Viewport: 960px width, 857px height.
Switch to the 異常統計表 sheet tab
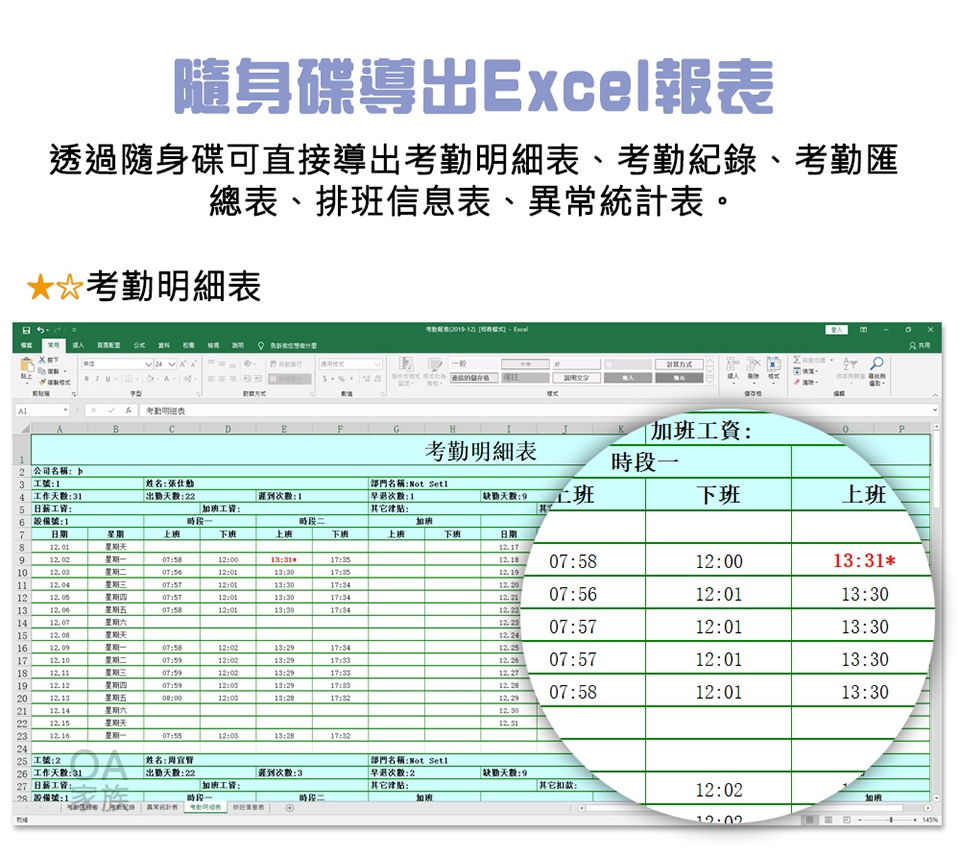click(x=161, y=806)
